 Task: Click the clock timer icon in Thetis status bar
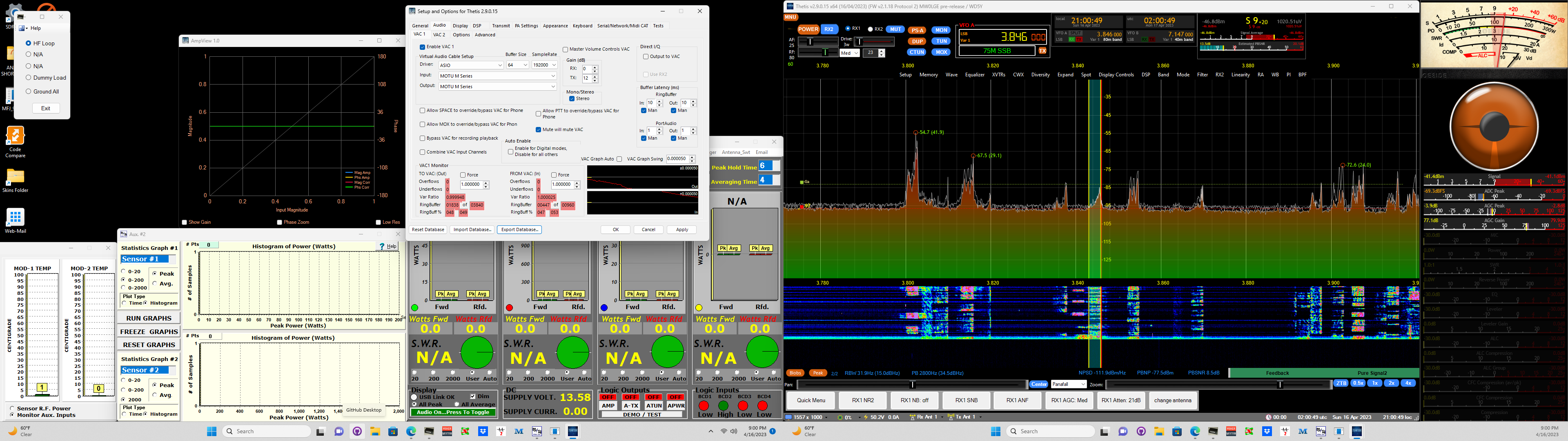tap(1269, 417)
